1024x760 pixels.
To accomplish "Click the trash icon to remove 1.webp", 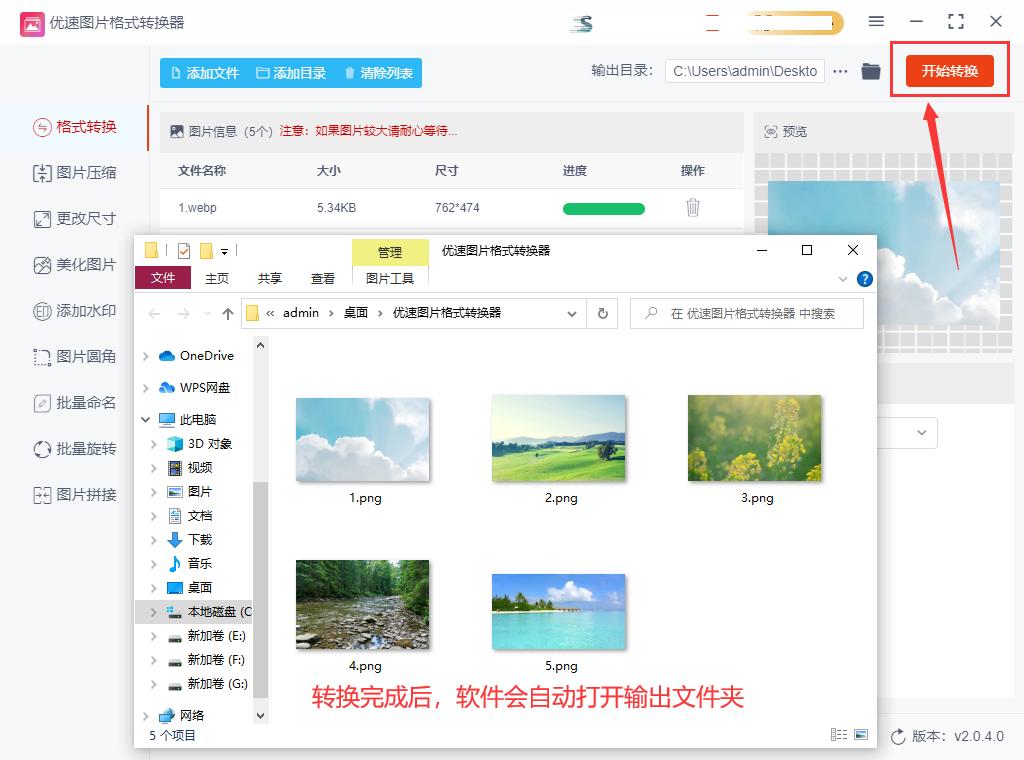I will (x=693, y=205).
